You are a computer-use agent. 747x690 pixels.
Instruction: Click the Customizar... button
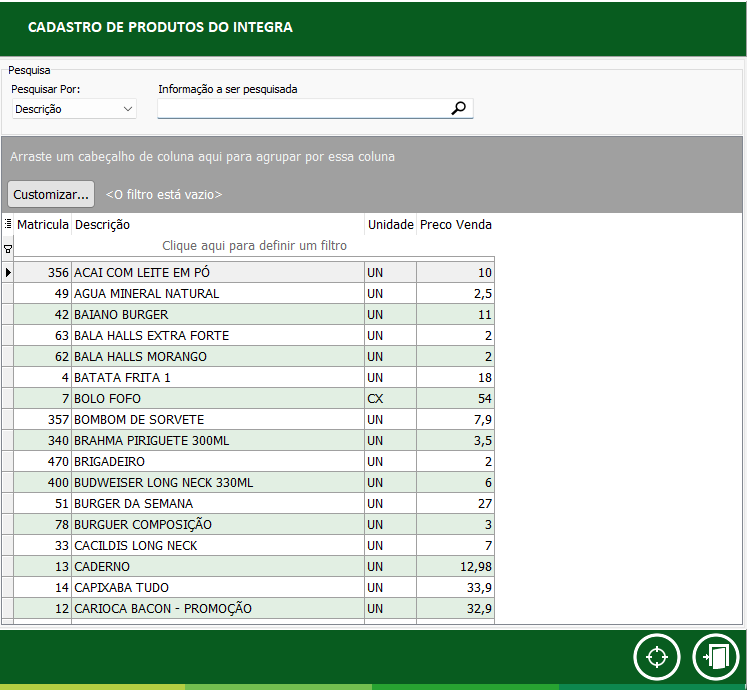click(x=51, y=194)
